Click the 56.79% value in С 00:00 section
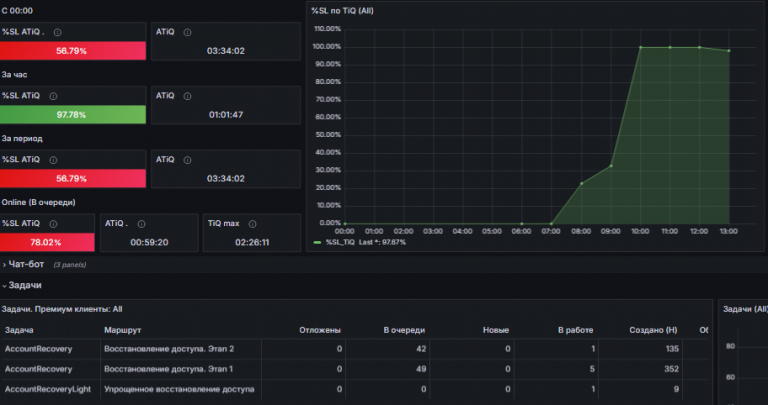 [x=71, y=51]
